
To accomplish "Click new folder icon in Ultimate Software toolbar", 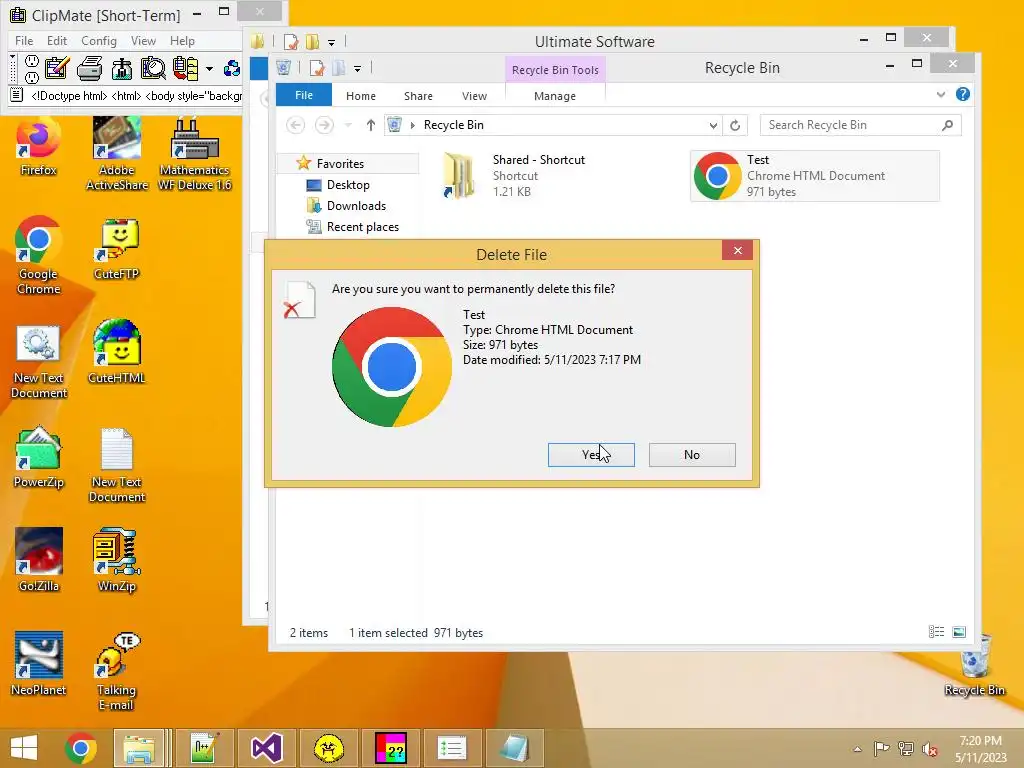I will point(313,42).
